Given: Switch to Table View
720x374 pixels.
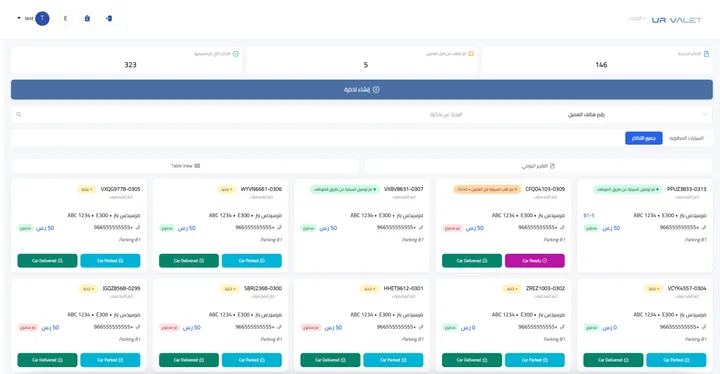Looking at the screenshot, I should click(x=186, y=166).
